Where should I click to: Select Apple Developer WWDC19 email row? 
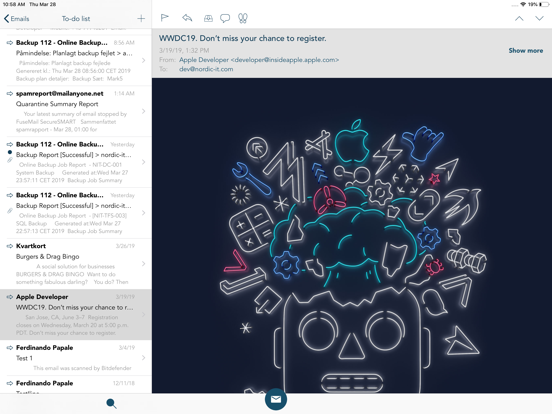[x=76, y=314]
